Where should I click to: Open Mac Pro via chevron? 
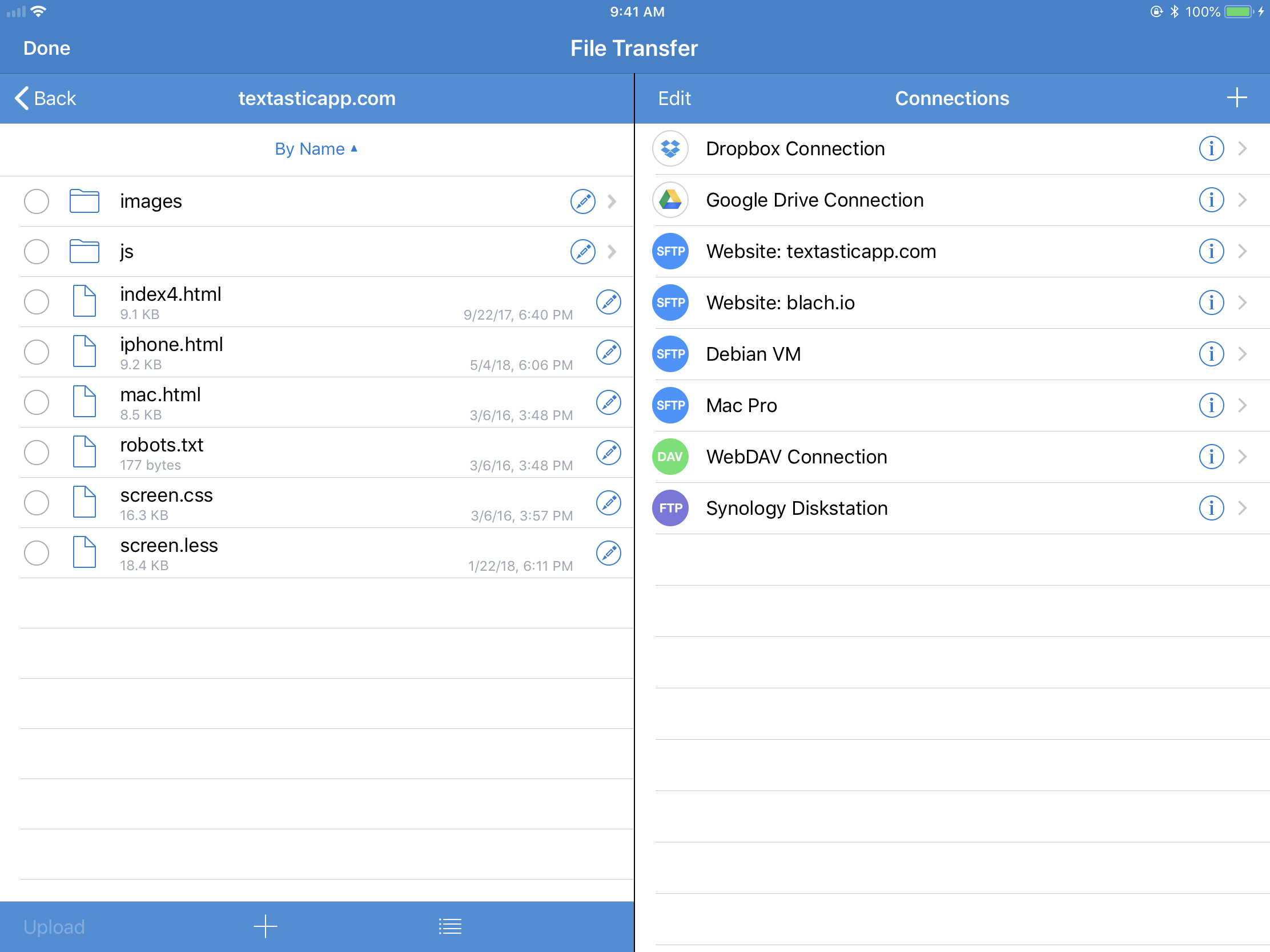1243,405
